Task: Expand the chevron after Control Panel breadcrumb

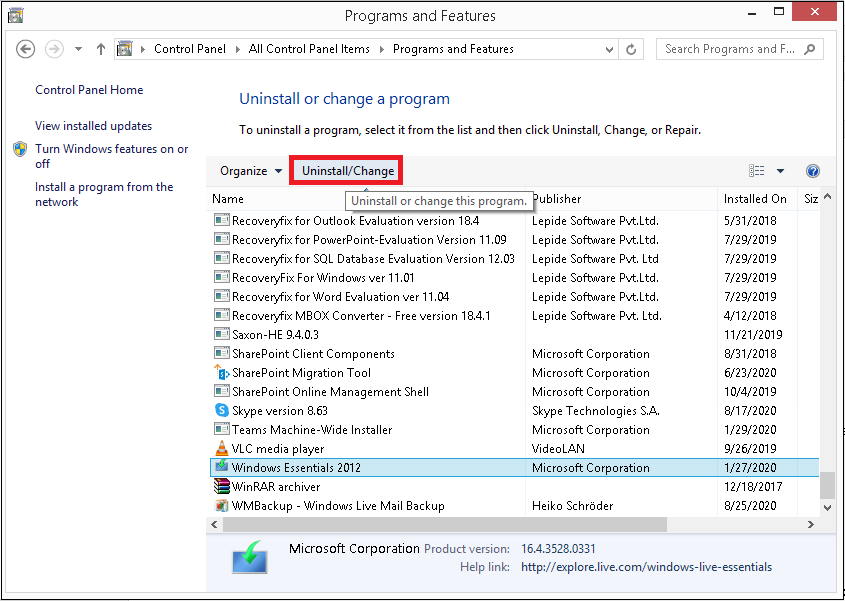Action: click(237, 49)
